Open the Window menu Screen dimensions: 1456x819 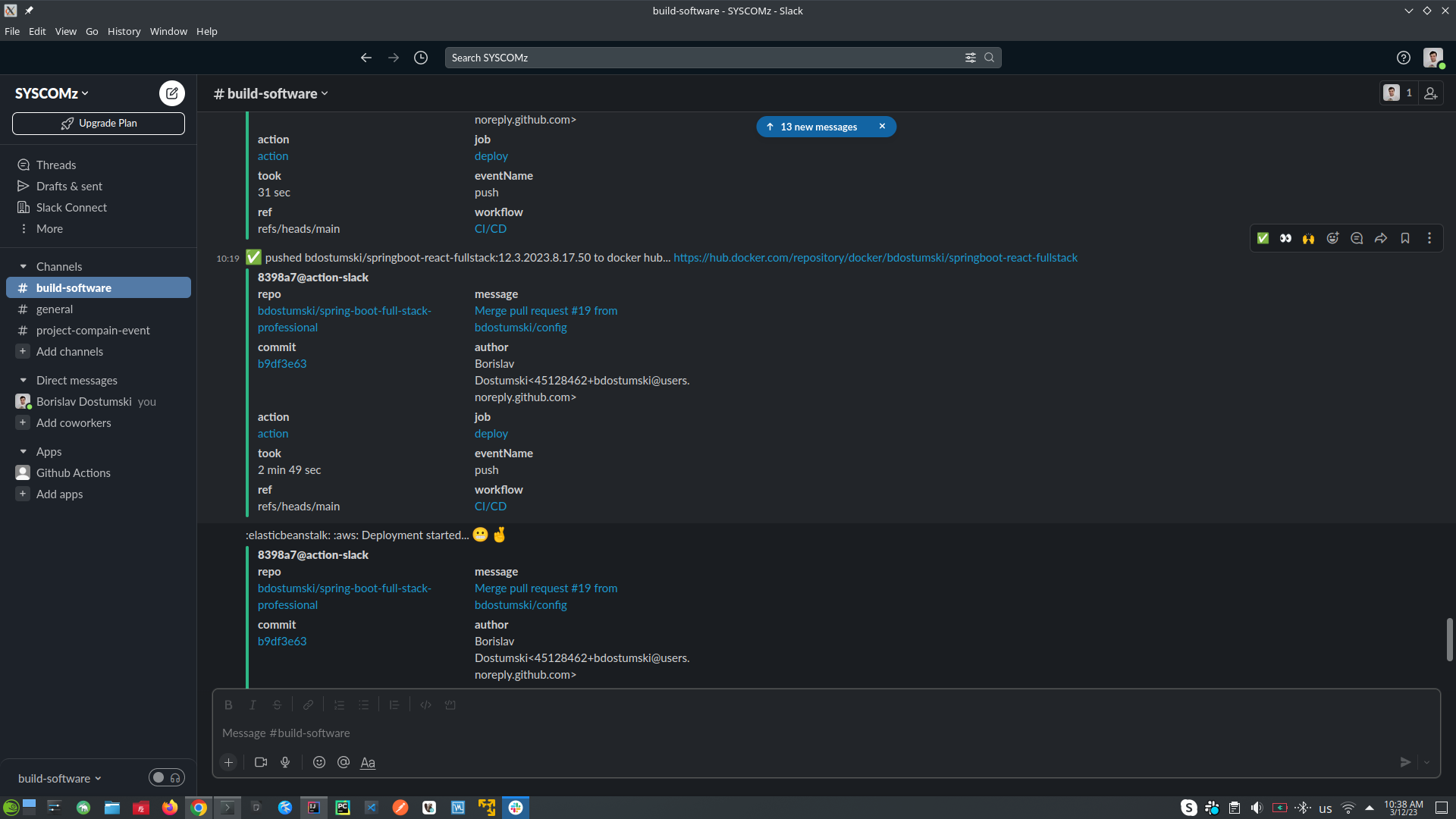pyautogui.click(x=168, y=31)
